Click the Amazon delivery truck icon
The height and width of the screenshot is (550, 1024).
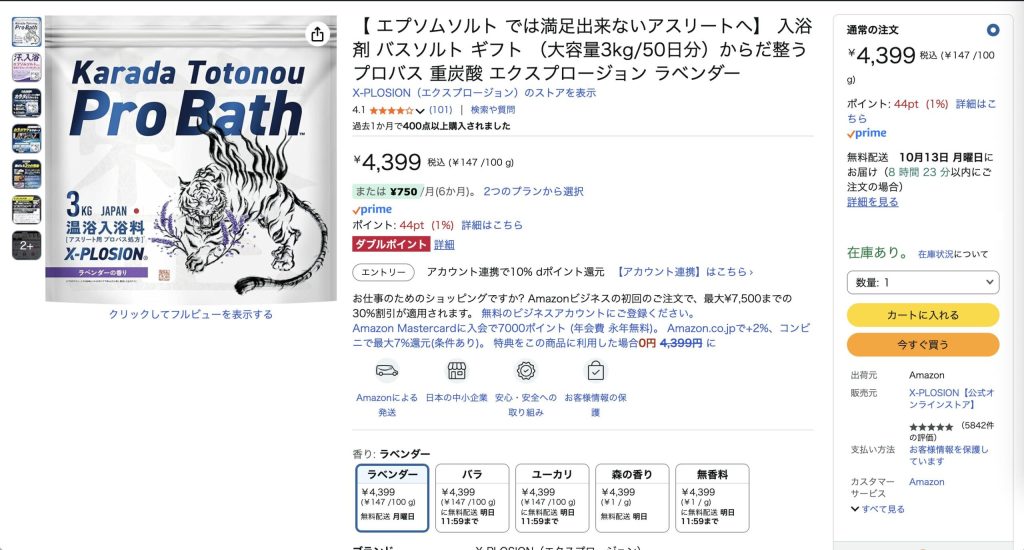(x=387, y=371)
